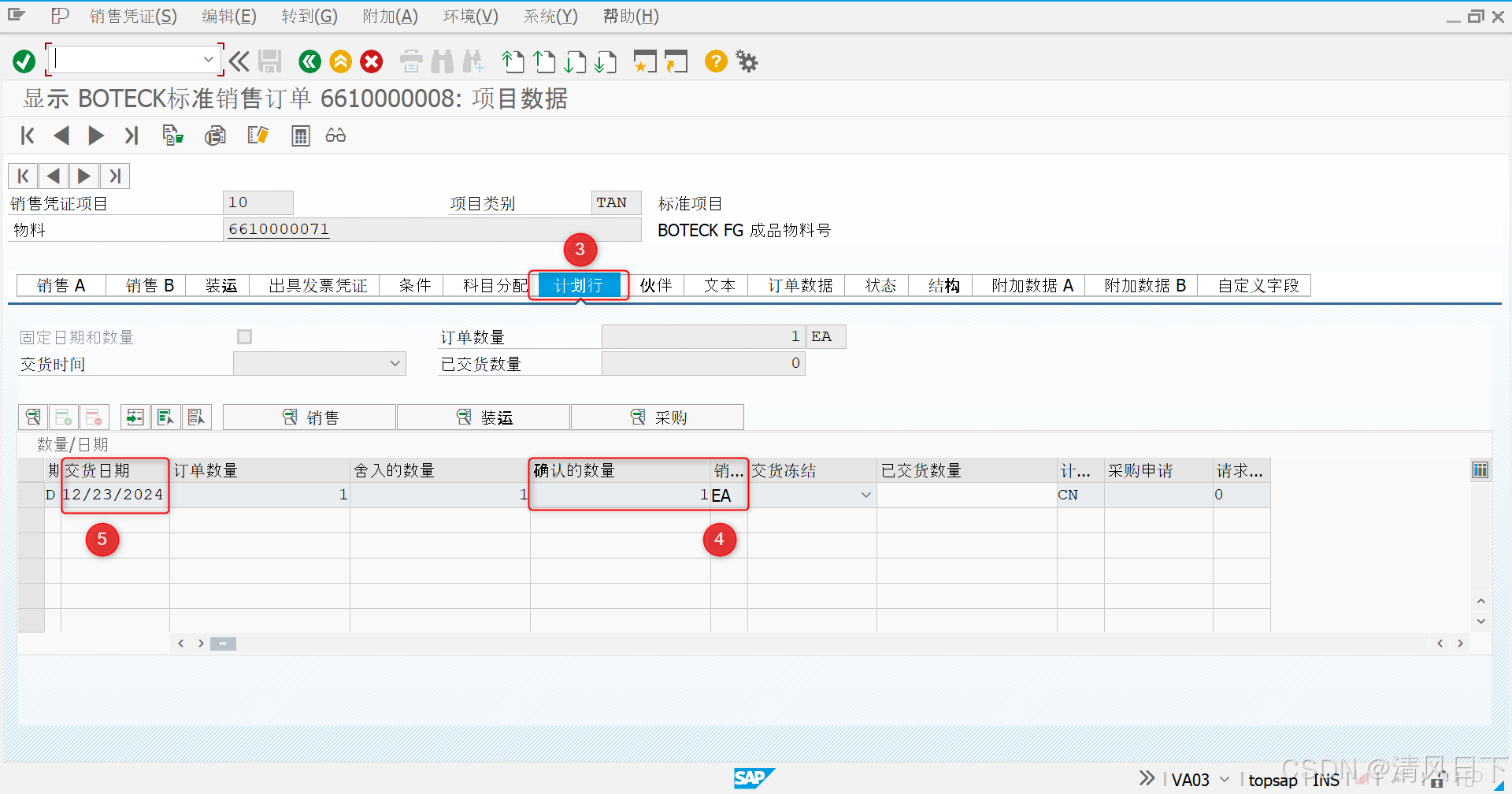This screenshot has height=794, width=1512.
Task: Click the Generate Shortcut icon
Action: (x=676, y=61)
